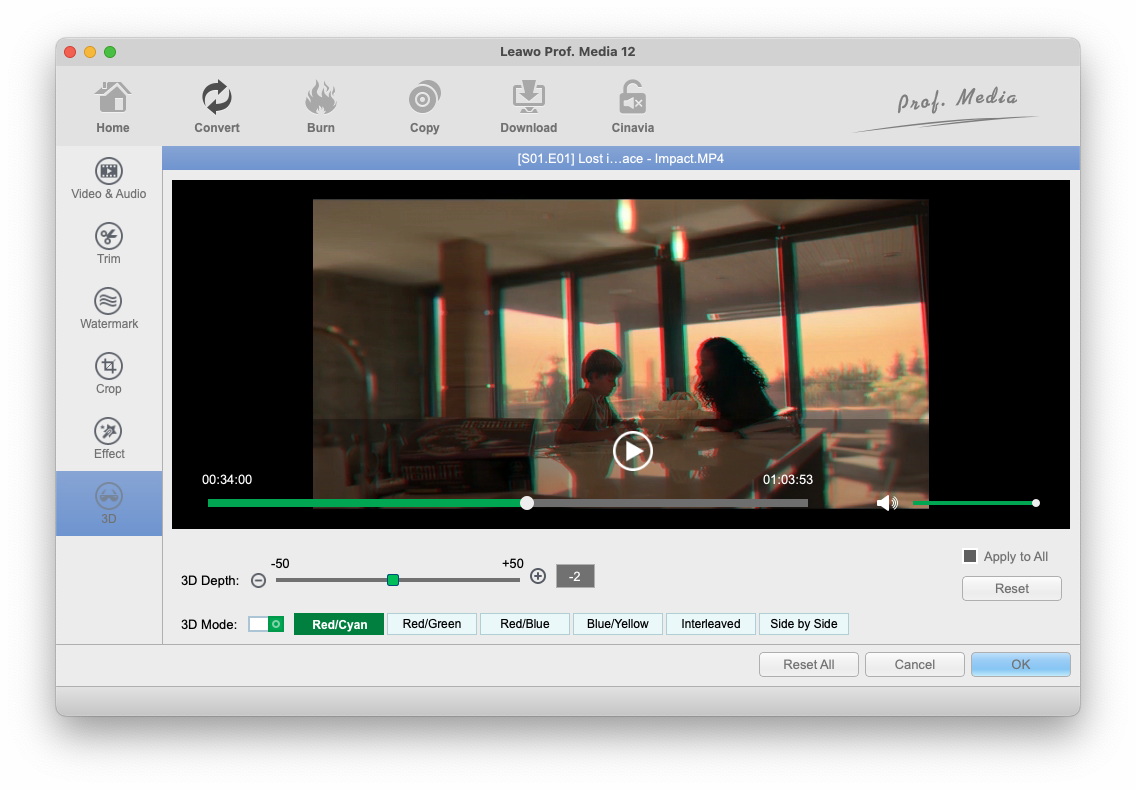Open the Convert module
The width and height of the screenshot is (1136, 790).
click(x=217, y=107)
